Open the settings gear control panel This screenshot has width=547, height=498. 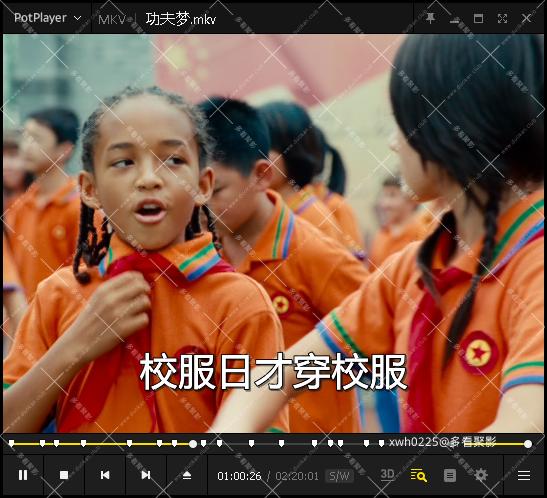(x=481, y=475)
